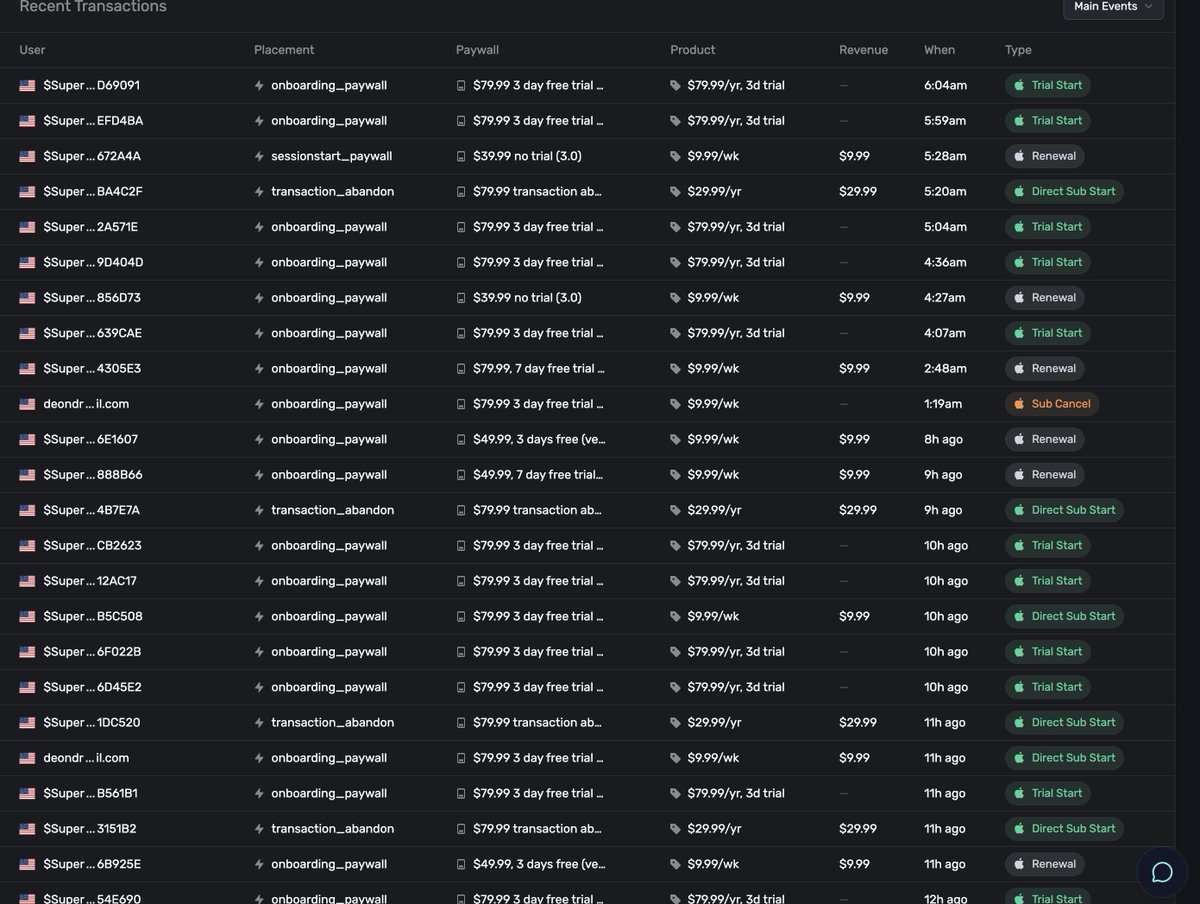Click the tag product icon in the CB2623 row
Image resolution: width=1200 pixels, height=904 pixels.
click(676, 546)
